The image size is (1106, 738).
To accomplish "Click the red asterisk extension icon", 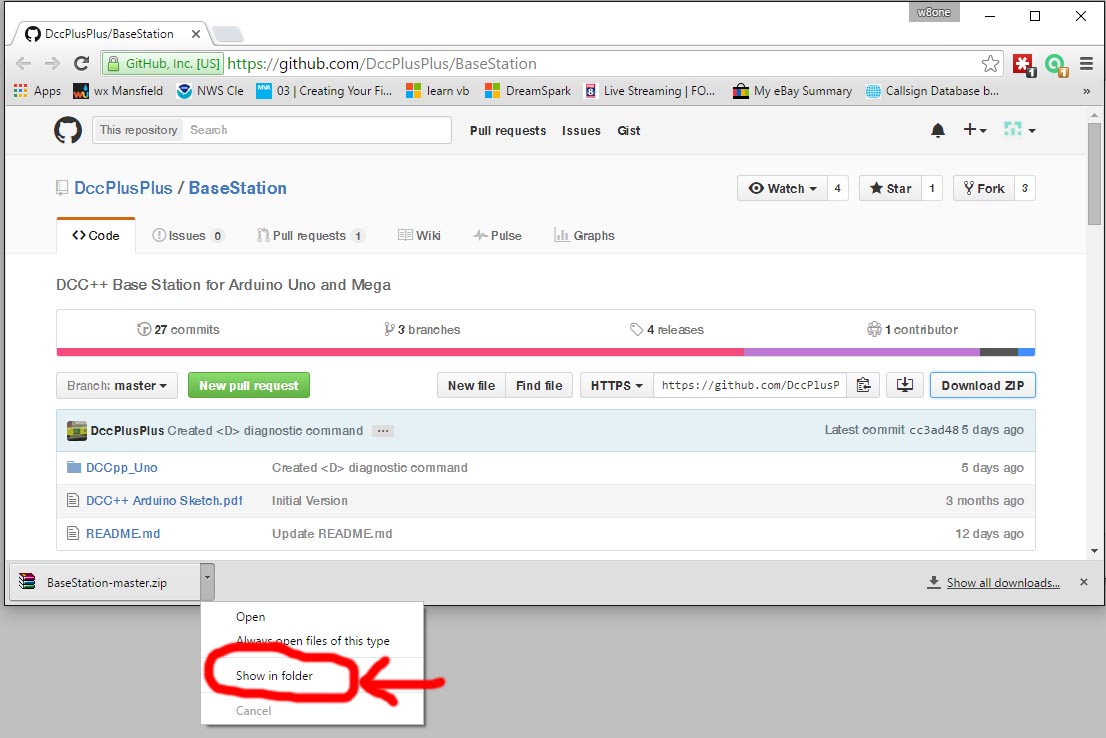I will [x=1023, y=65].
